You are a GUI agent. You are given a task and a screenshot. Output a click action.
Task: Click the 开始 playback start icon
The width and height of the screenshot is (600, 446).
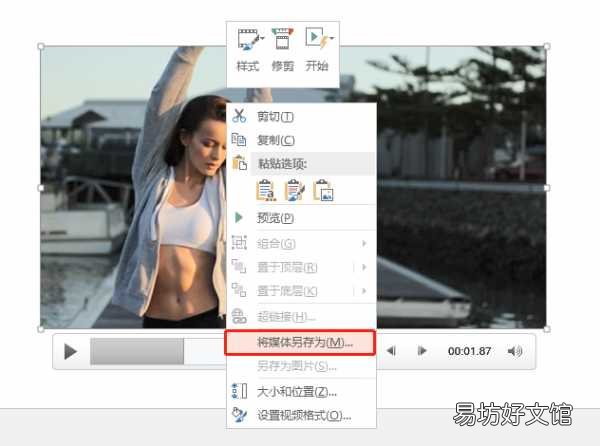316,39
